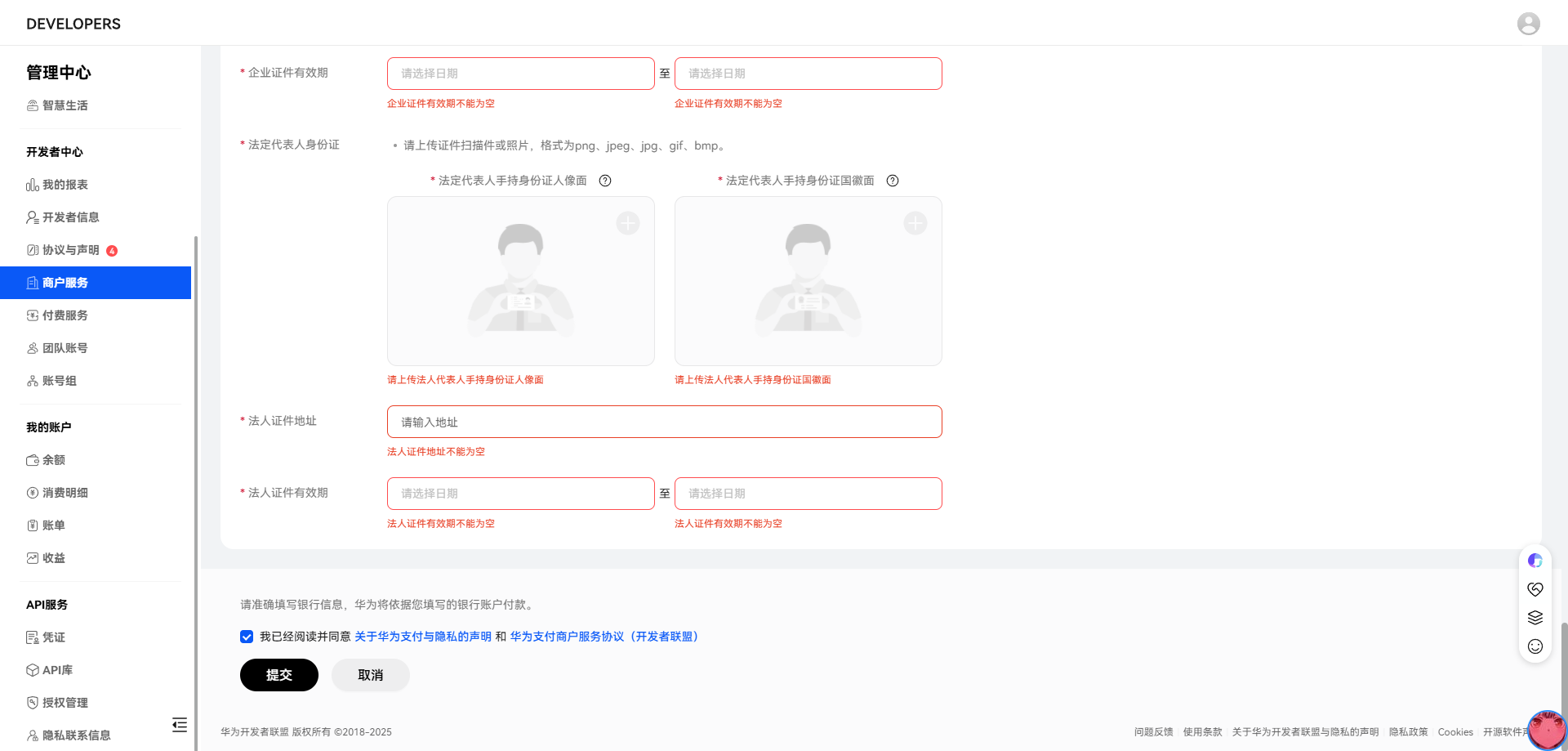Open 企业证件有效期 start date picker
Screen dimensions: 1568x751
(520, 74)
